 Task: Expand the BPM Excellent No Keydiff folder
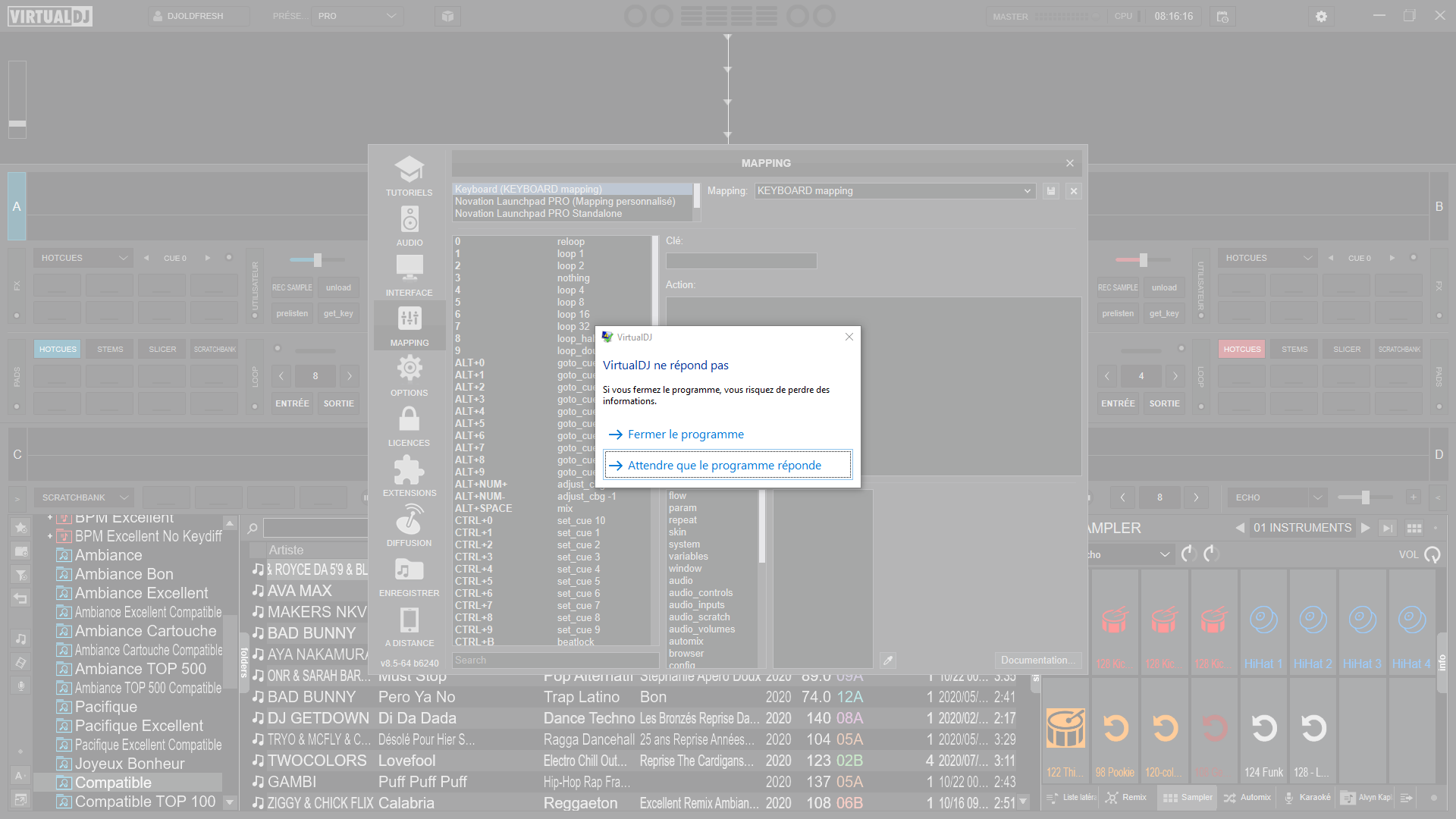pos(50,536)
